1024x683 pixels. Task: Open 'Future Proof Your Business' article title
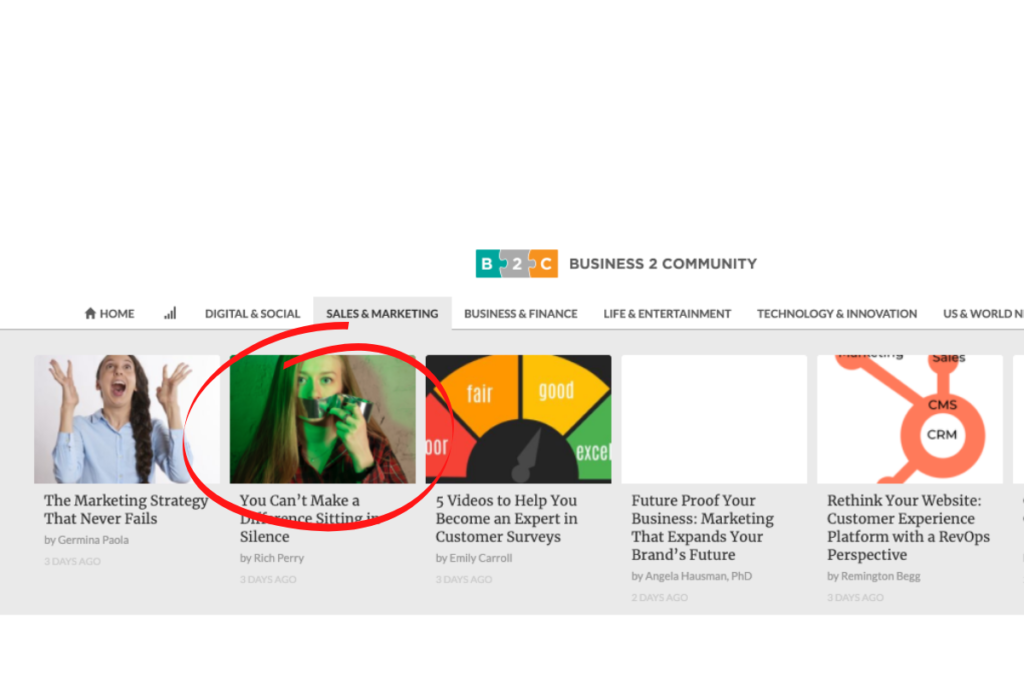click(x=703, y=528)
